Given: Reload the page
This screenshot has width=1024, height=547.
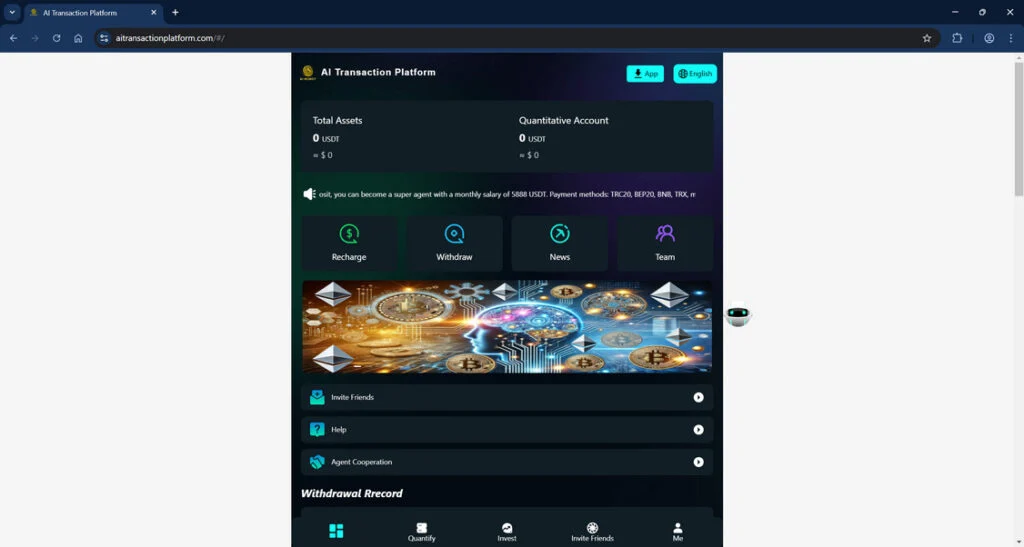Looking at the screenshot, I should coord(56,38).
